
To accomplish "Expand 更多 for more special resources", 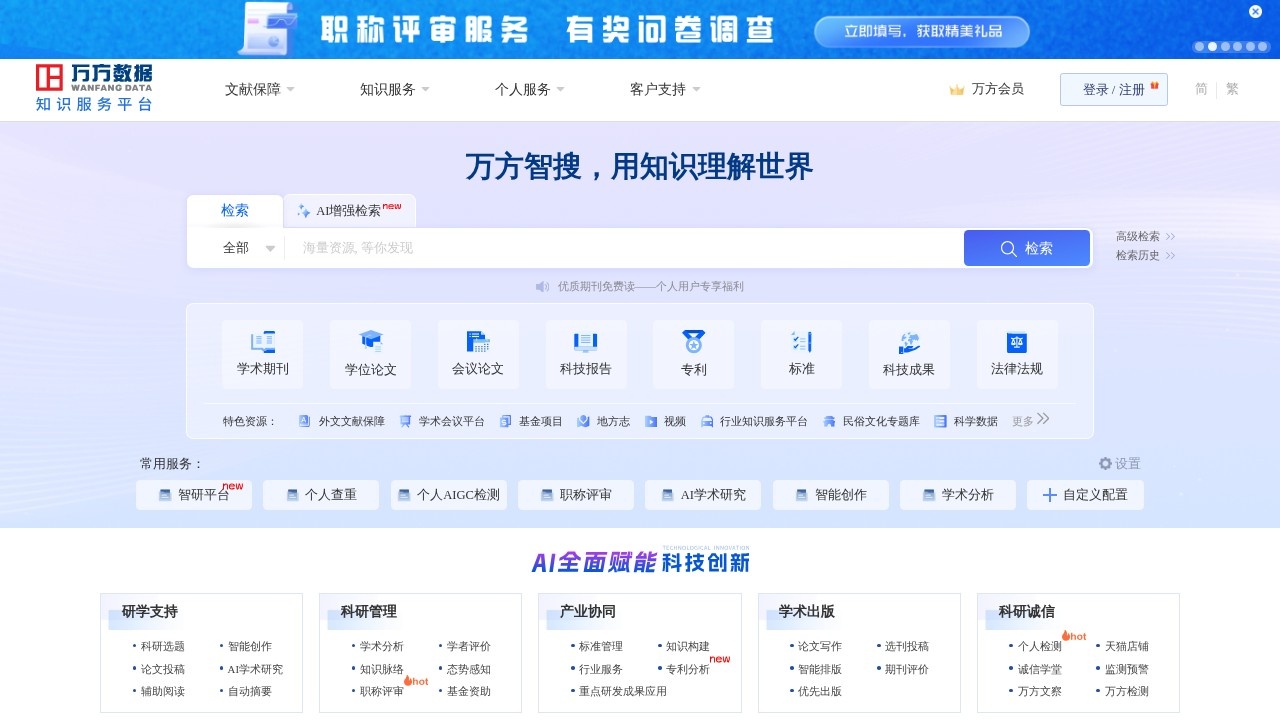I will click(x=1024, y=420).
